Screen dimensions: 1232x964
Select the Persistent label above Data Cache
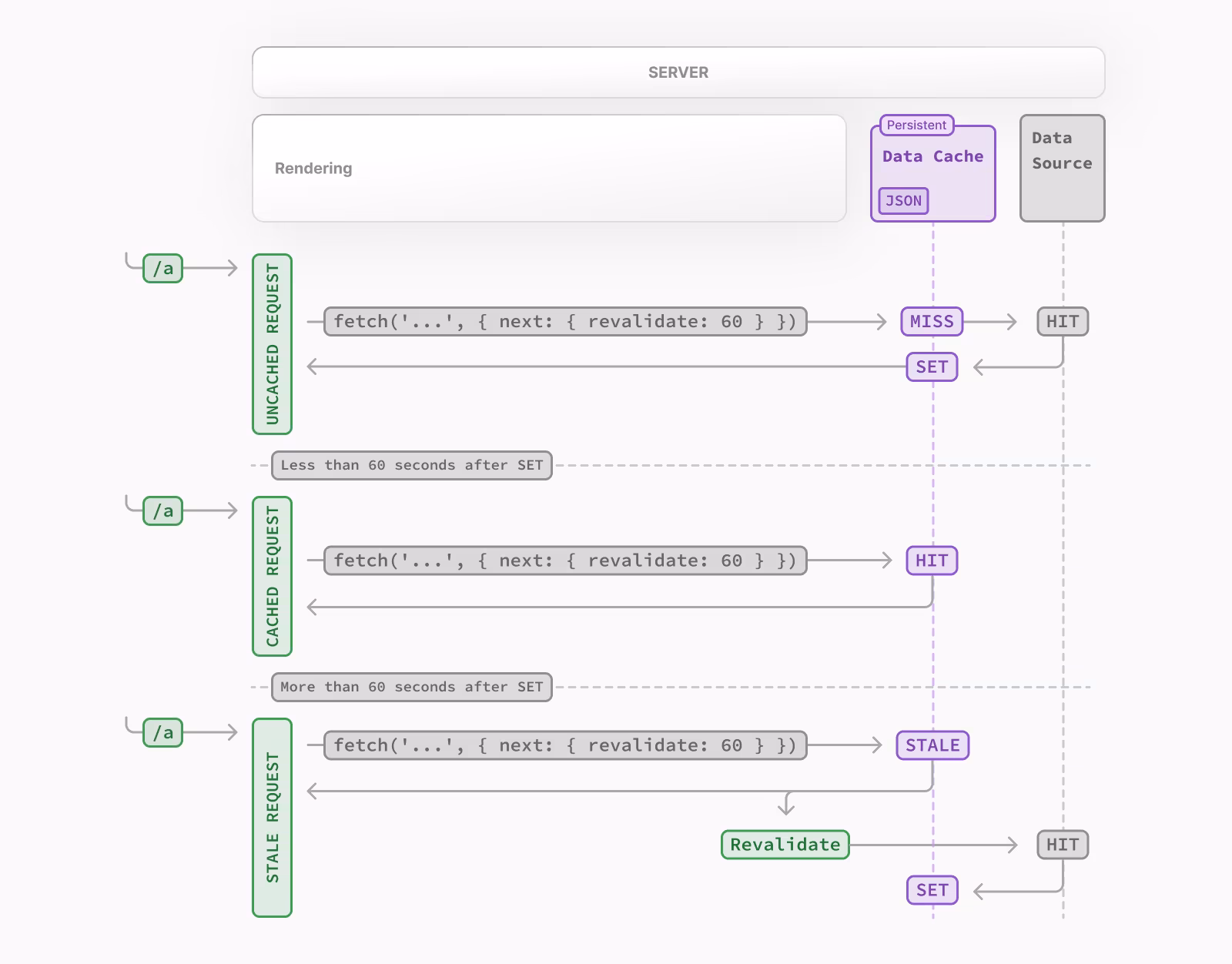point(915,125)
